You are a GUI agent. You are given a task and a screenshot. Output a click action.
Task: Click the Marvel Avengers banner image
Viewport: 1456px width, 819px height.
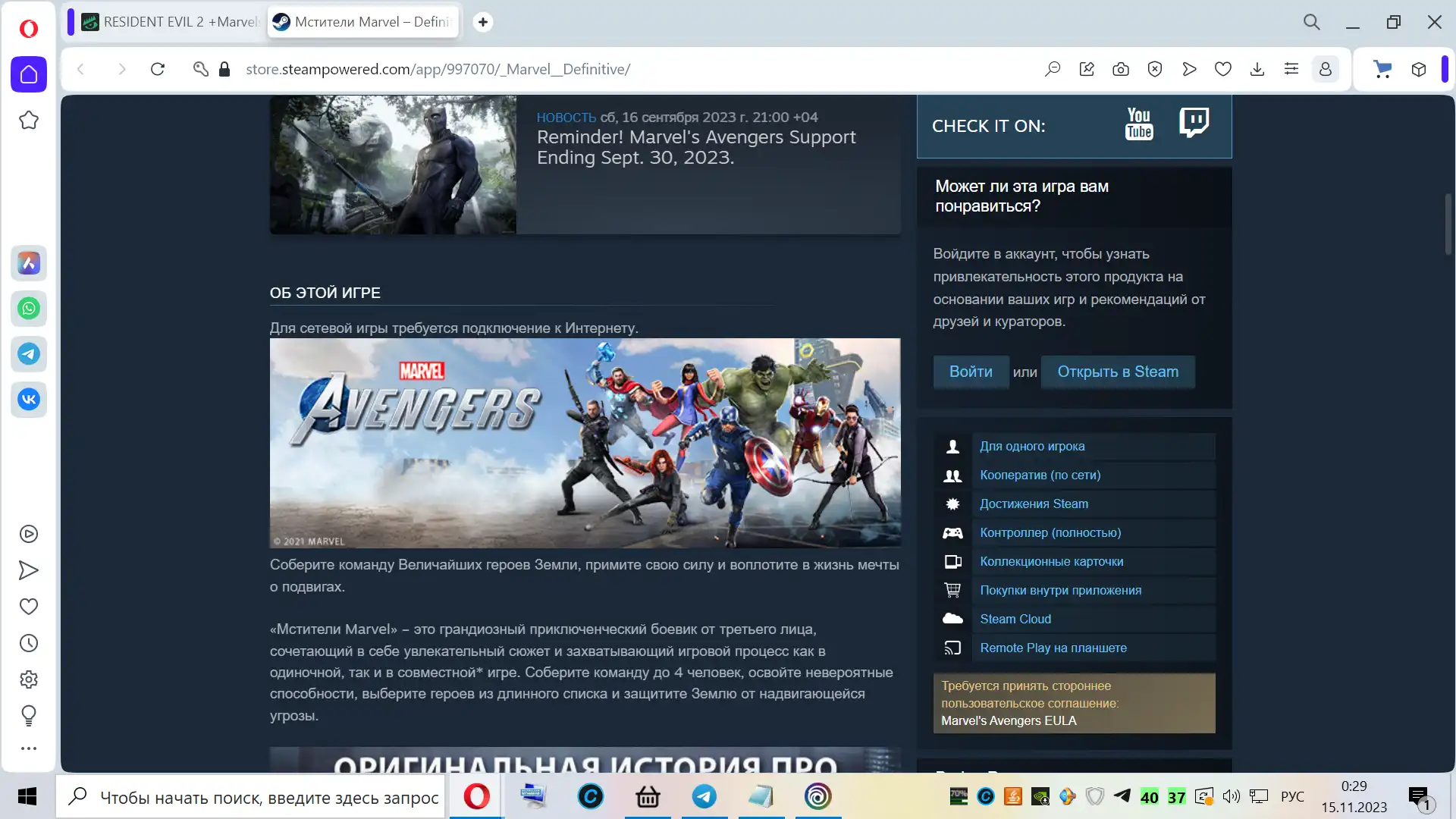pyautogui.click(x=585, y=443)
